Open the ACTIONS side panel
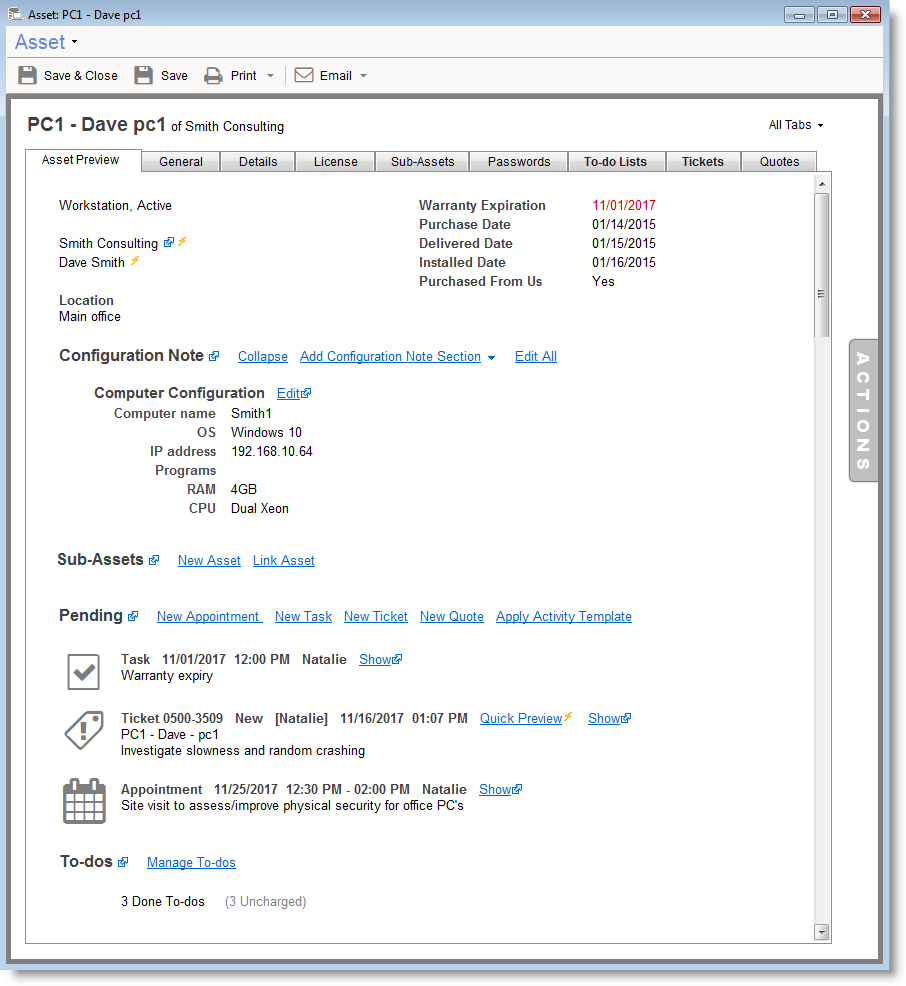This screenshot has width=906, height=986. 863,411
